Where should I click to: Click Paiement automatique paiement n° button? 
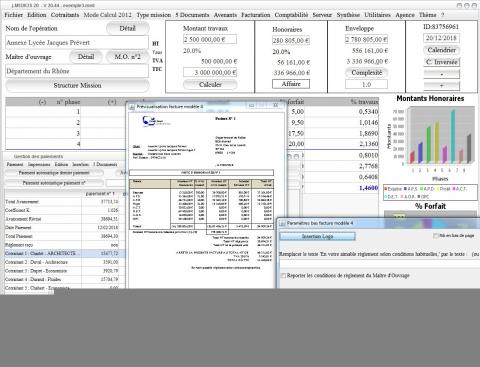(54, 183)
